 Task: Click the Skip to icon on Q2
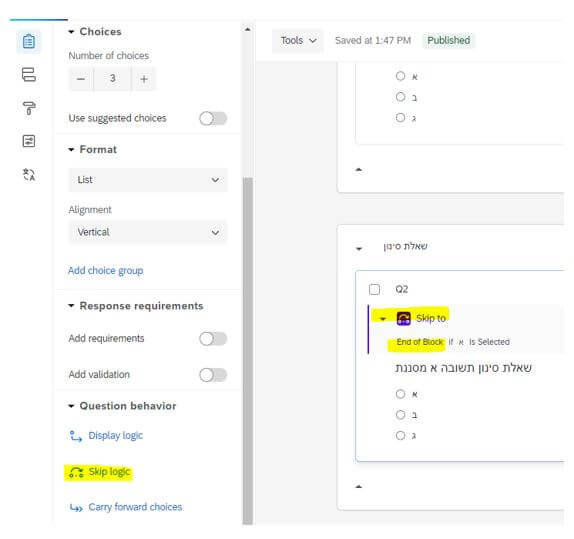click(x=403, y=318)
